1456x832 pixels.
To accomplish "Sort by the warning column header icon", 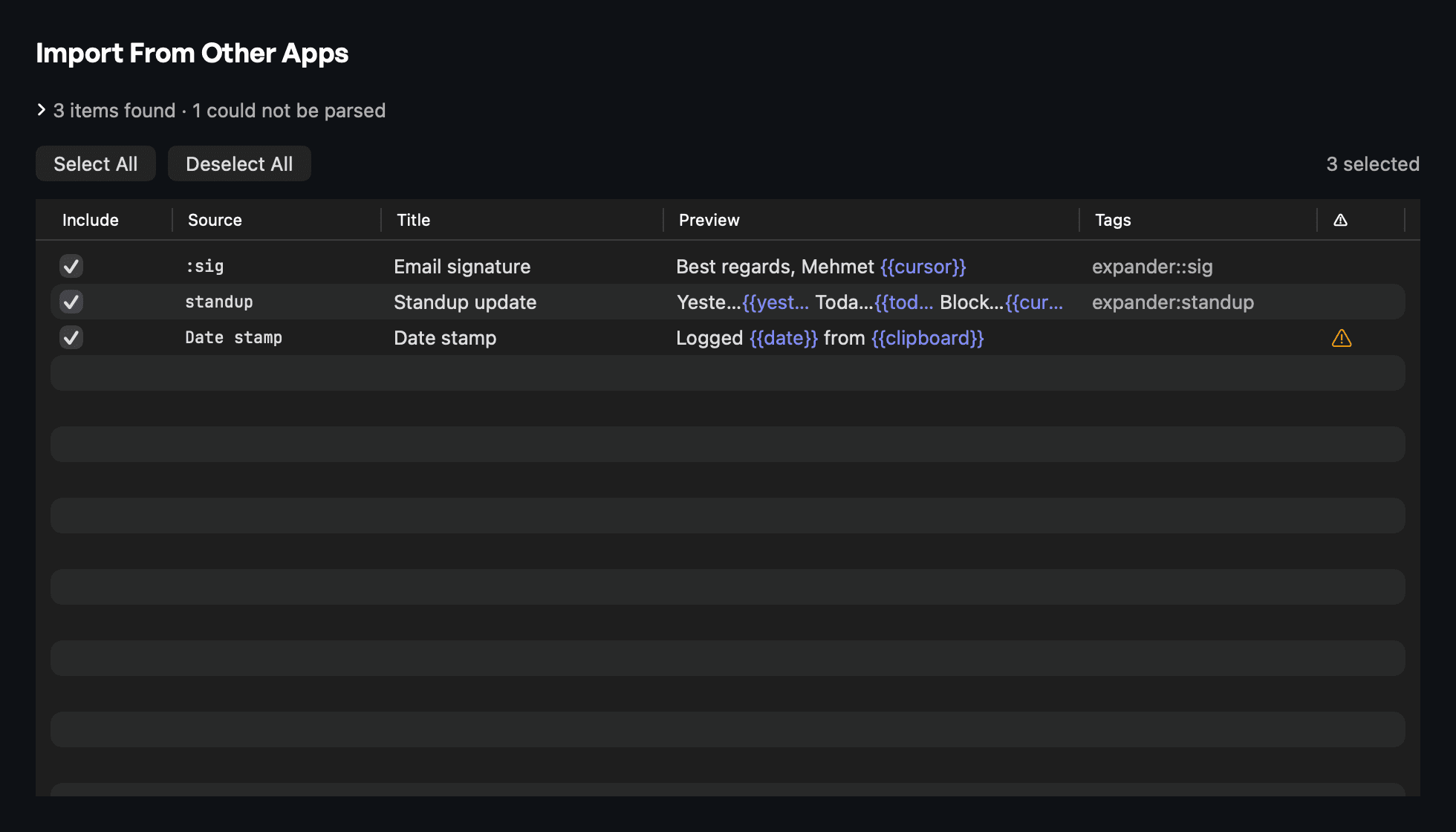I will click(1340, 220).
